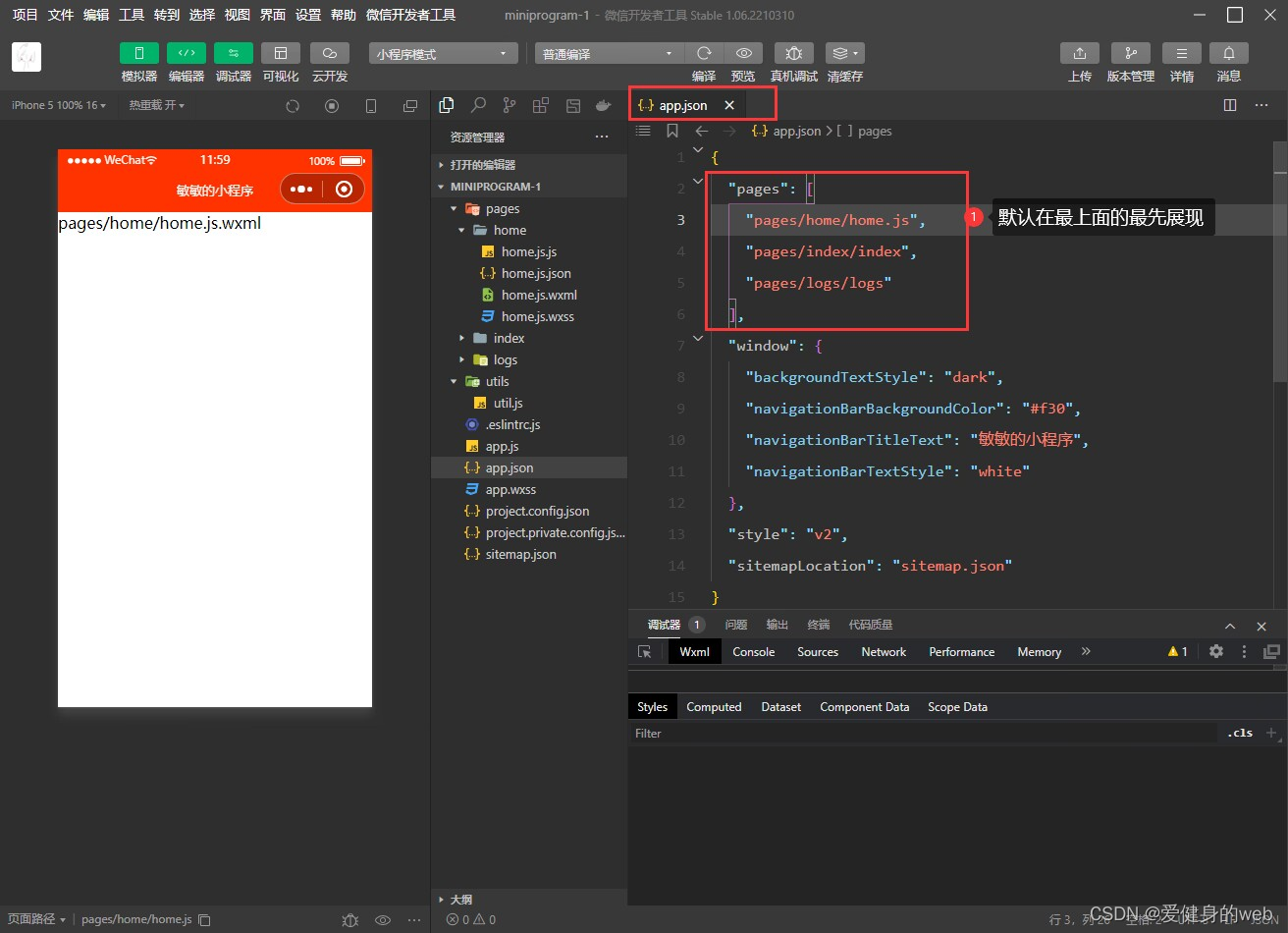Open 云开发 cloud development
This screenshot has height=933, width=1288.
pos(330,53)
